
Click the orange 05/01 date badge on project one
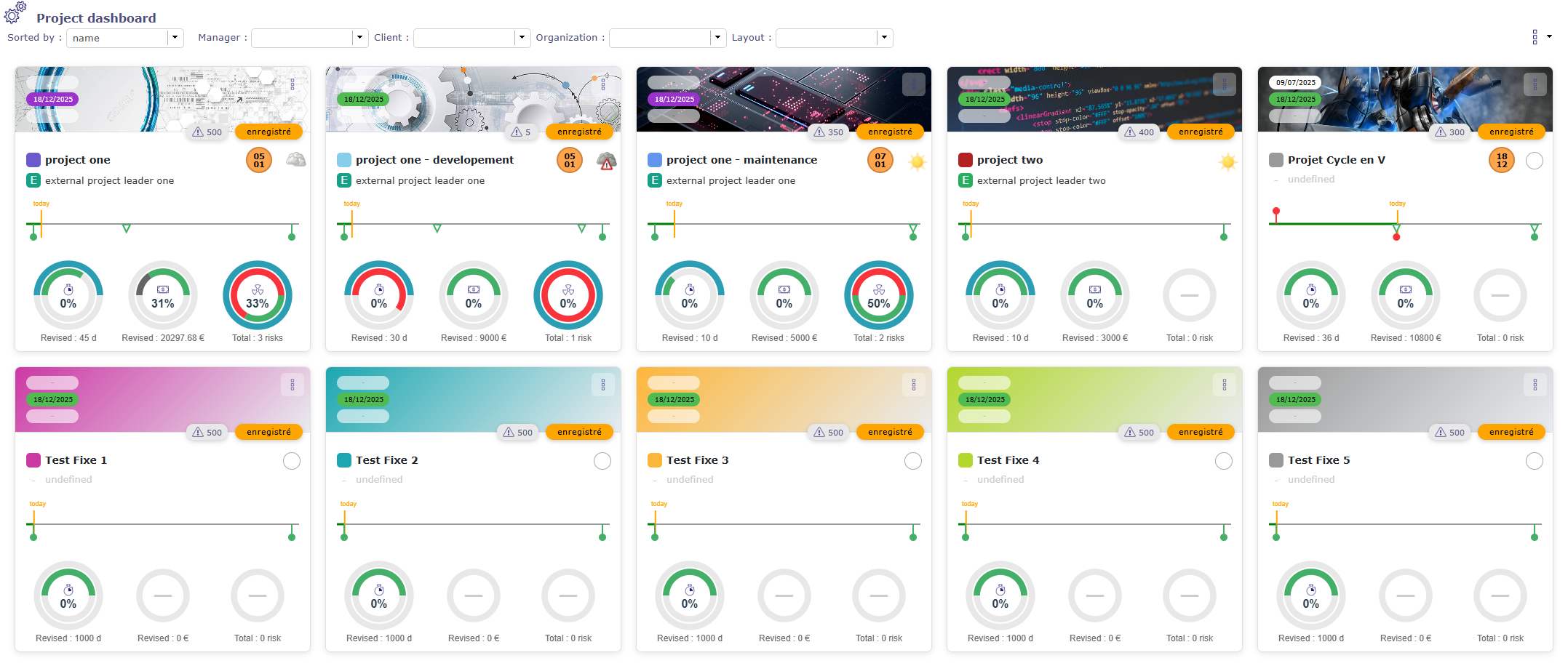(258, 159)
